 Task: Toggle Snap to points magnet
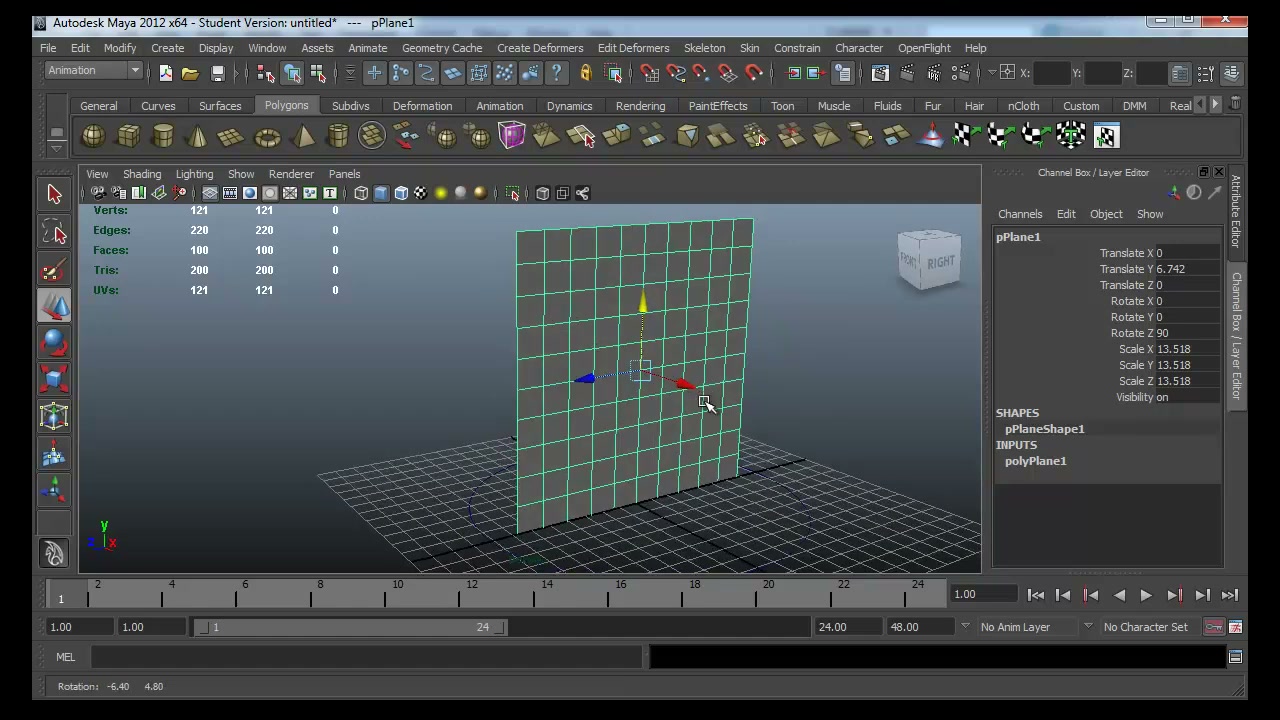[701, 73]
